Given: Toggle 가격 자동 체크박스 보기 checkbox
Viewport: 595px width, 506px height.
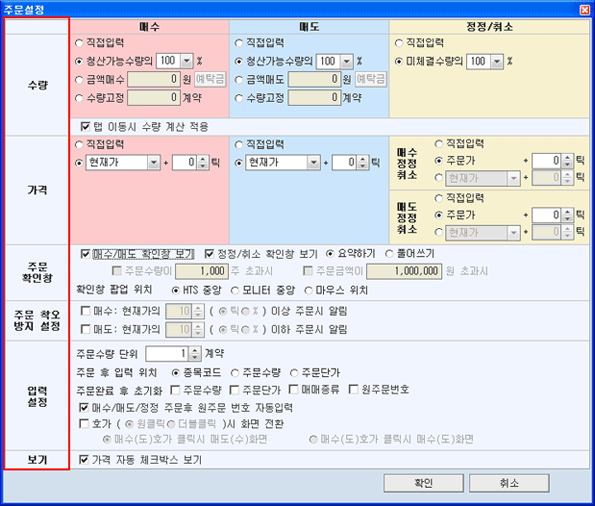Looking at the screenshot, I should point(84,460).
